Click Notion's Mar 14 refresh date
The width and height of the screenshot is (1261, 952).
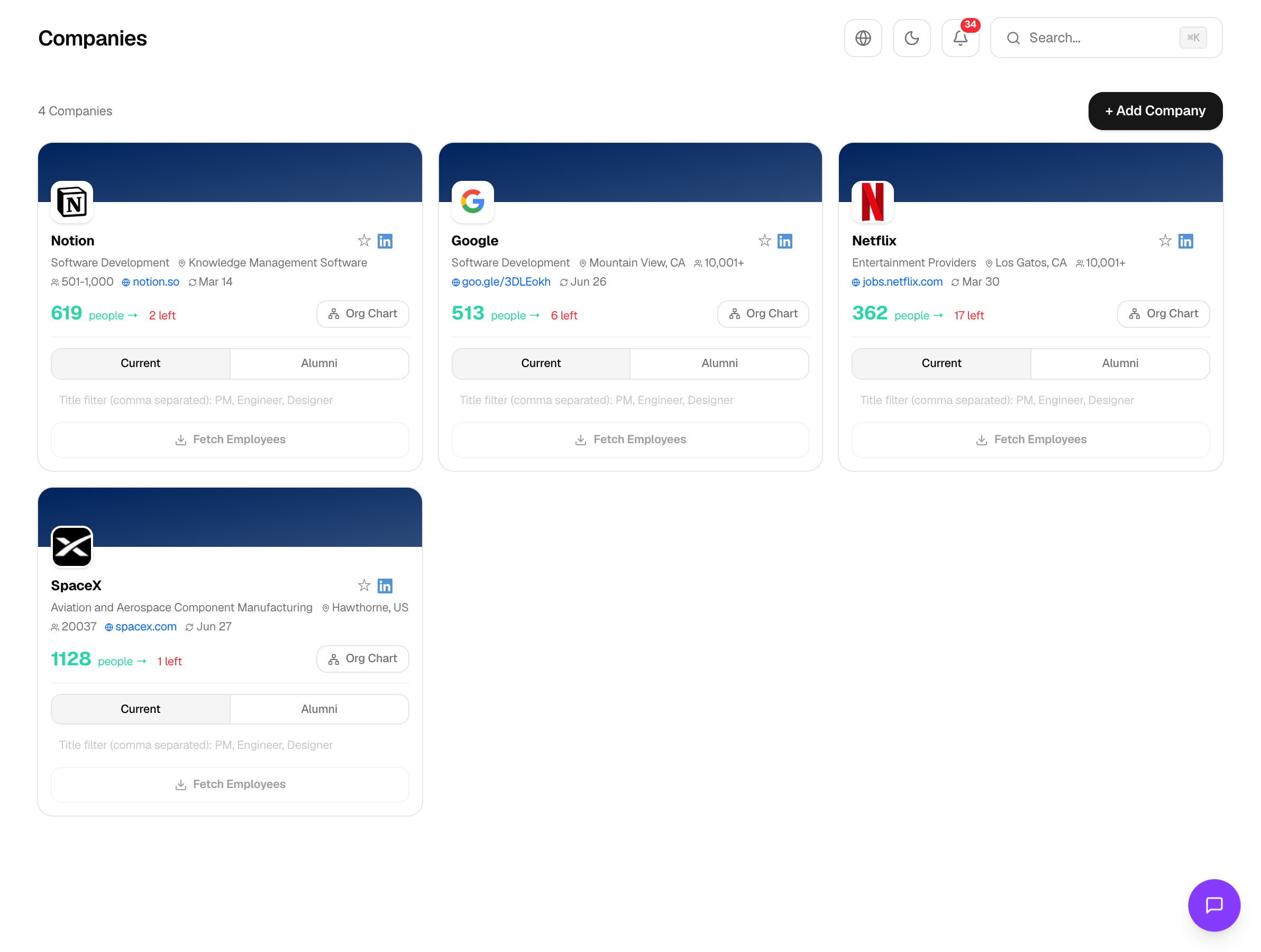pos(211,281)
